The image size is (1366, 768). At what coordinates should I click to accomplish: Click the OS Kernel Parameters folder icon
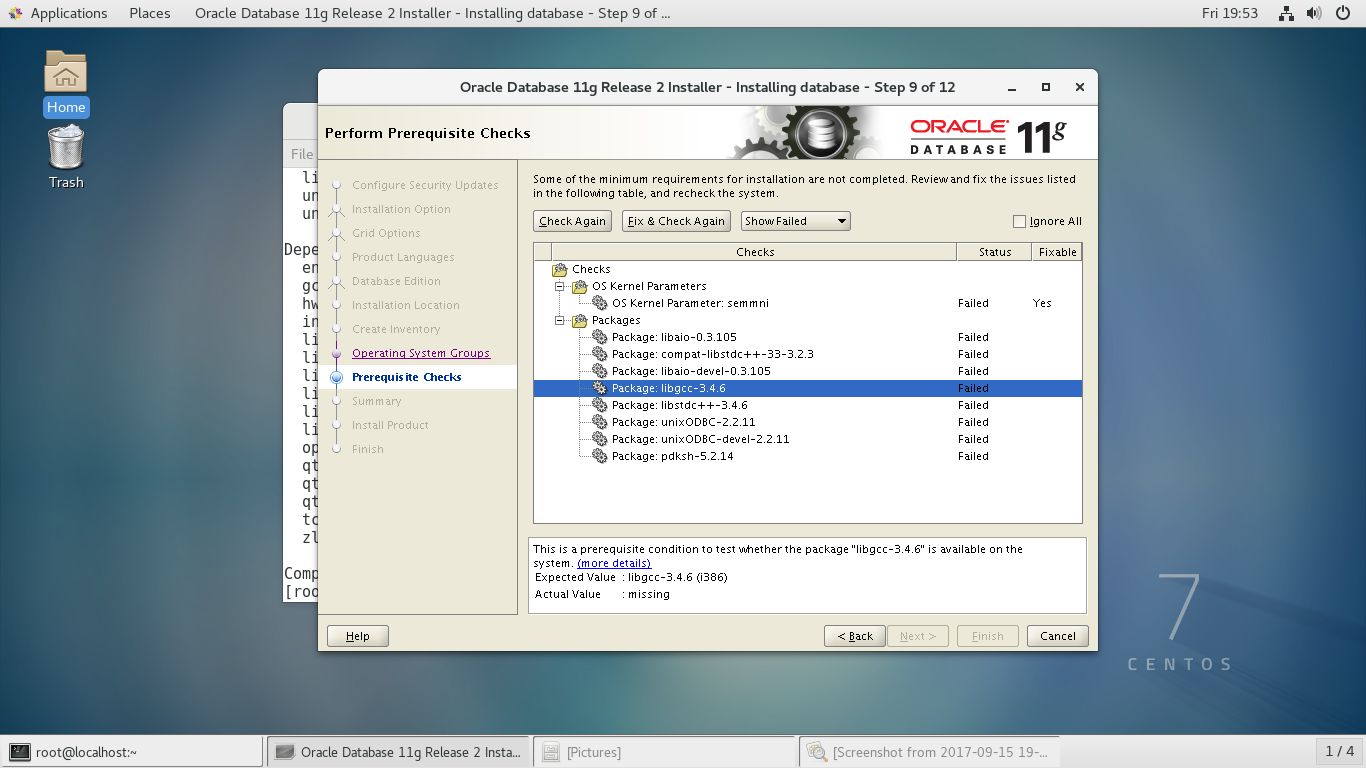[x=580, y=286]
